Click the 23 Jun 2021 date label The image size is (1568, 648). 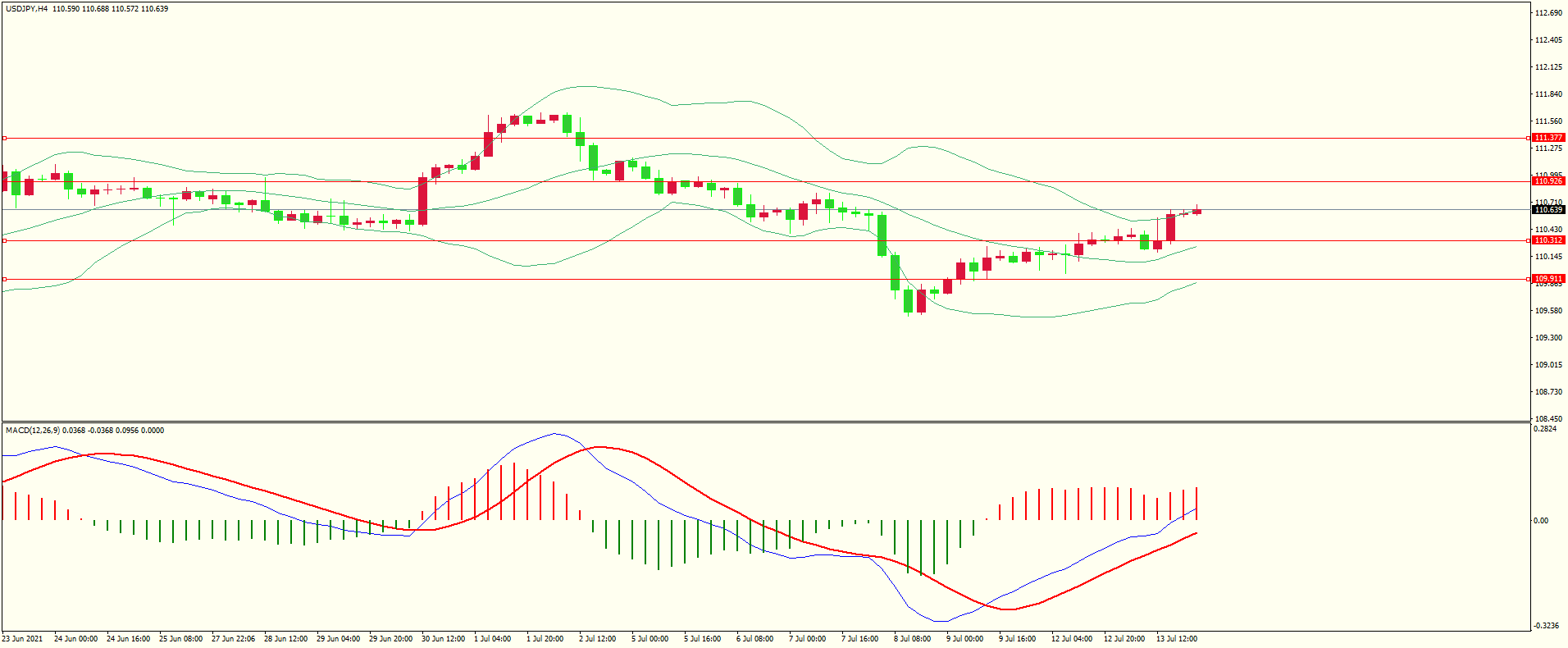pos(22,639)
